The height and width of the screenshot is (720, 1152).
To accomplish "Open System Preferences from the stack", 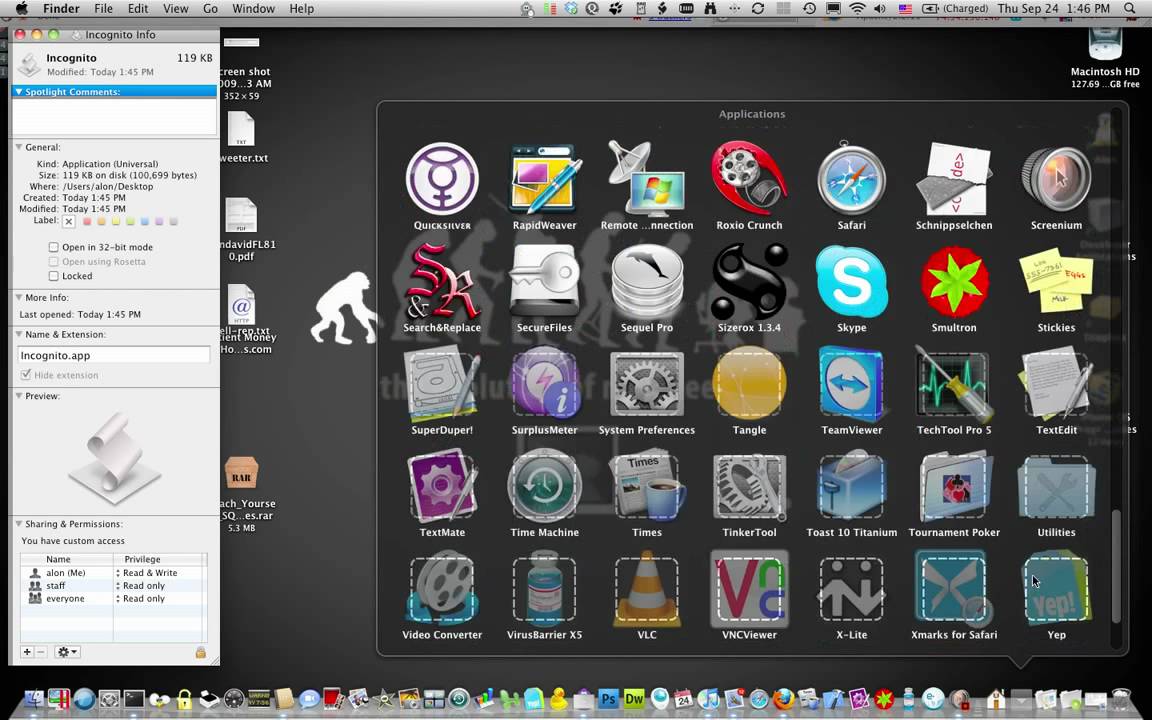I will coord(647,384).
